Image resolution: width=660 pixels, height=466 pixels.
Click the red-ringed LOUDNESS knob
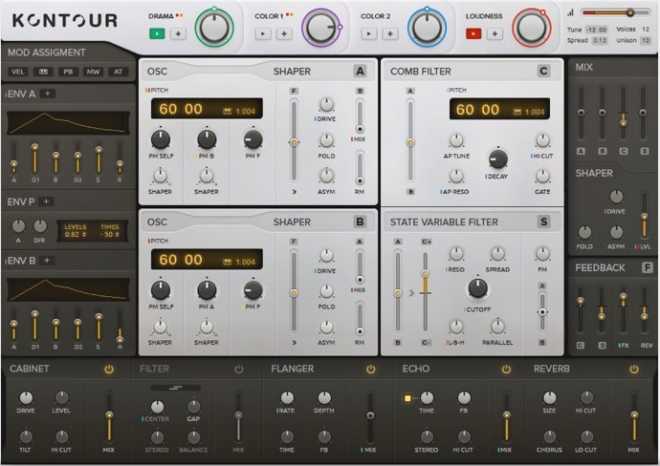point(531,28)
